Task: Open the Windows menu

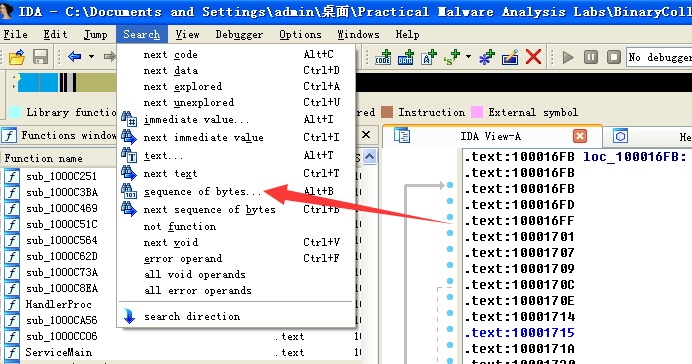Action: point(358,34)
